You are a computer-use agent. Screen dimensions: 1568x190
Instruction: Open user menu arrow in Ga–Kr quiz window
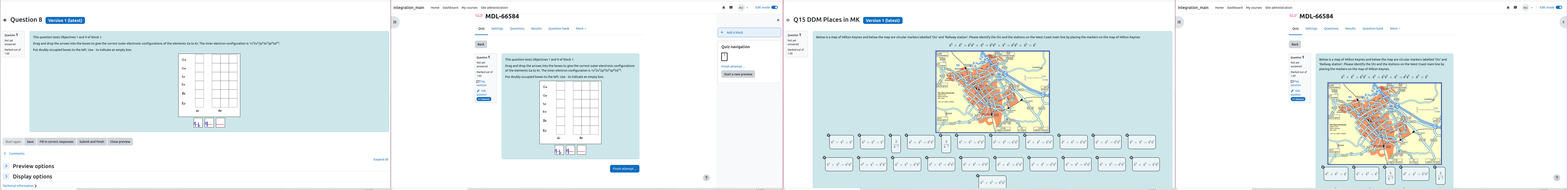pos(747,8)
